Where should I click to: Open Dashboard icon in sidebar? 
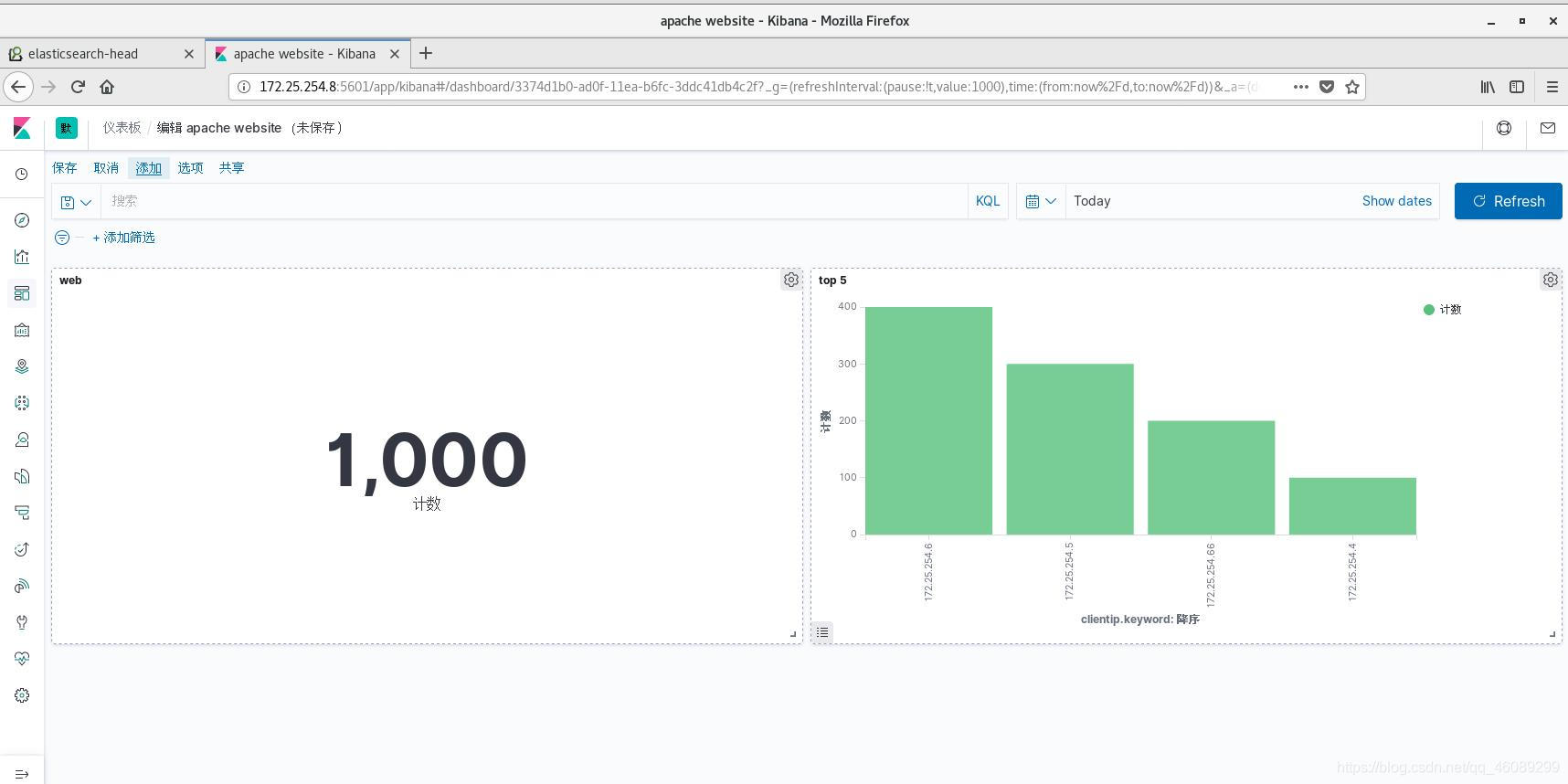(22, 293)
